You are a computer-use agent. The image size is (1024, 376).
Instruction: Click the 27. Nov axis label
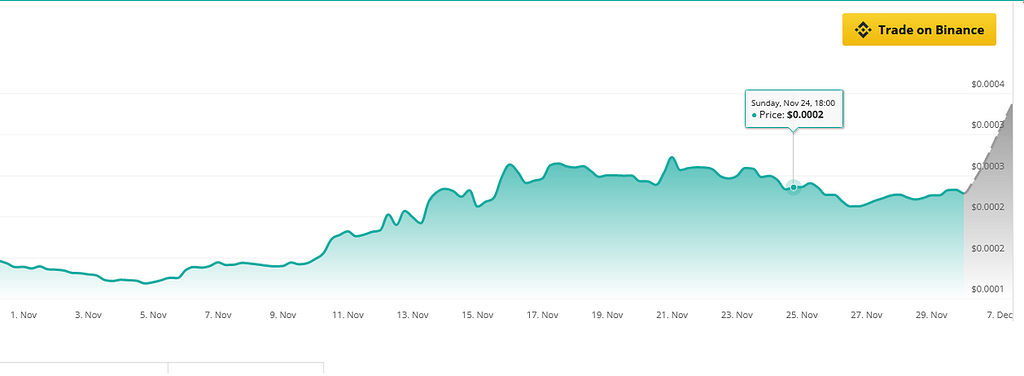(865, 315)
